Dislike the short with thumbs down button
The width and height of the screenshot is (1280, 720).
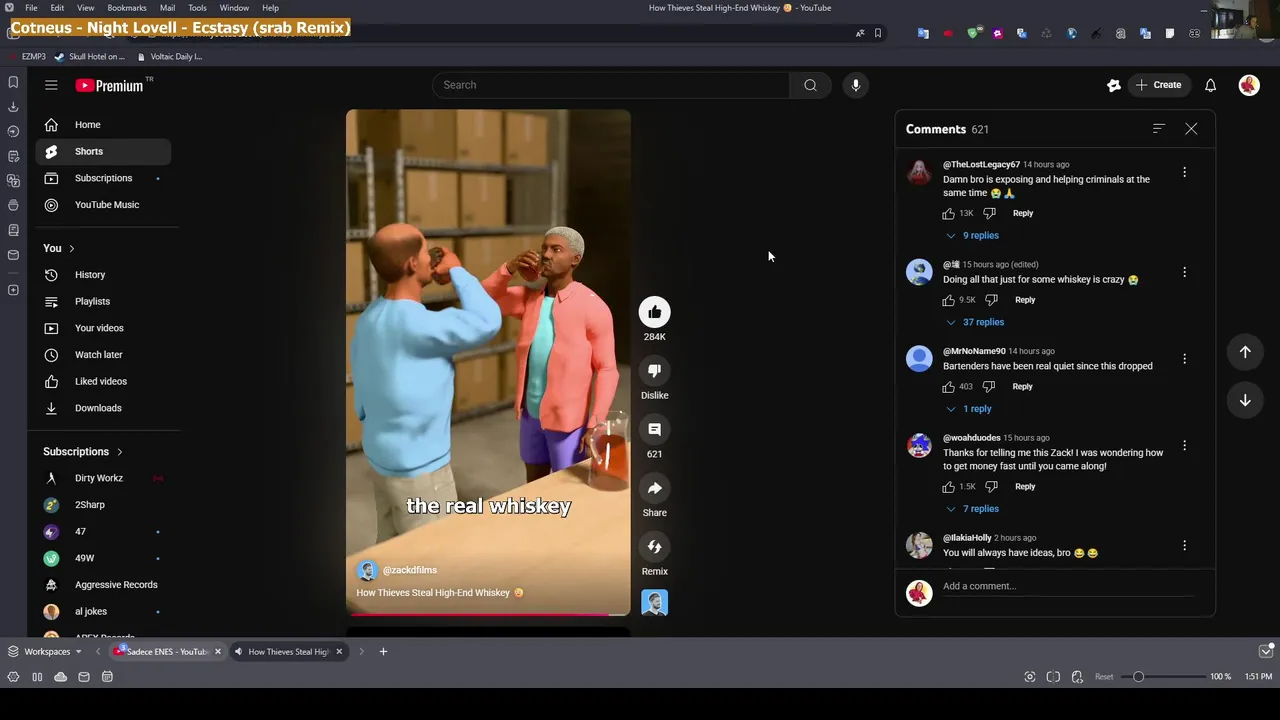654,371
